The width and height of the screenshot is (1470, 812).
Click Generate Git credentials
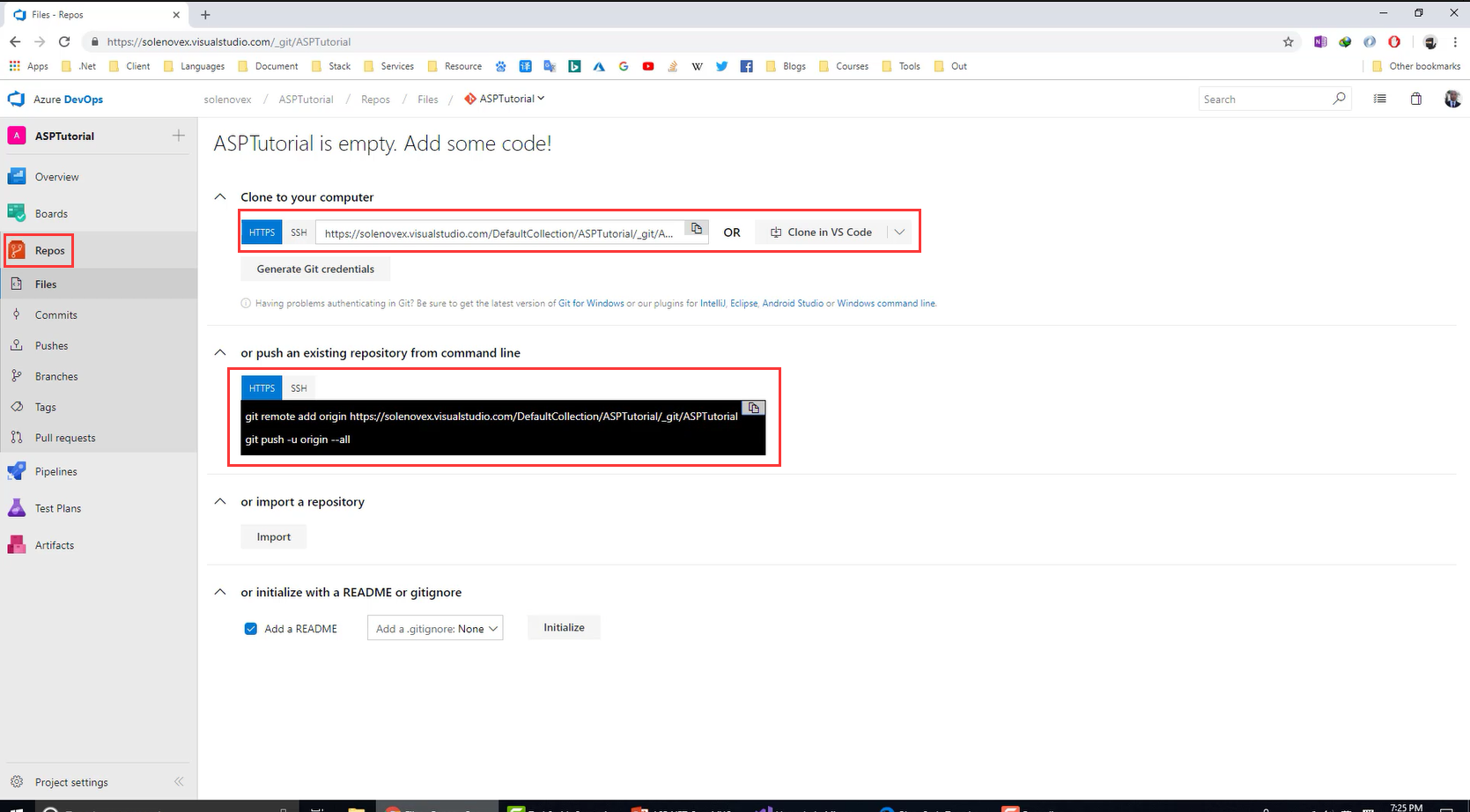pos(315,269)
